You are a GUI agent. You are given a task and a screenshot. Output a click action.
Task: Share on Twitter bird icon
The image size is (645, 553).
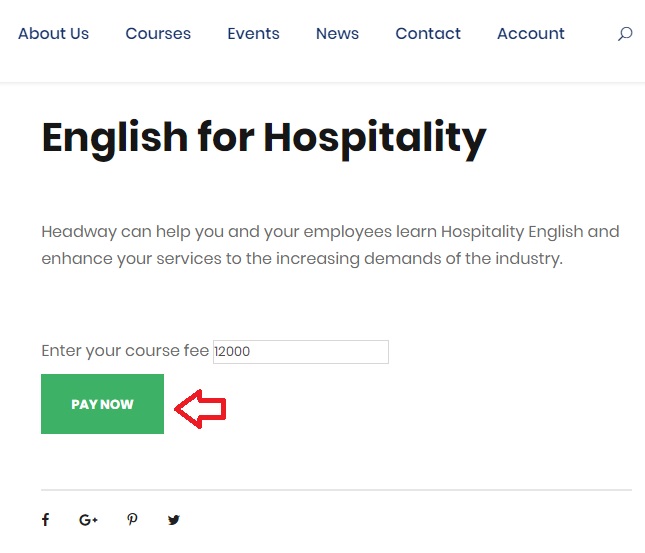click(174, 520)
